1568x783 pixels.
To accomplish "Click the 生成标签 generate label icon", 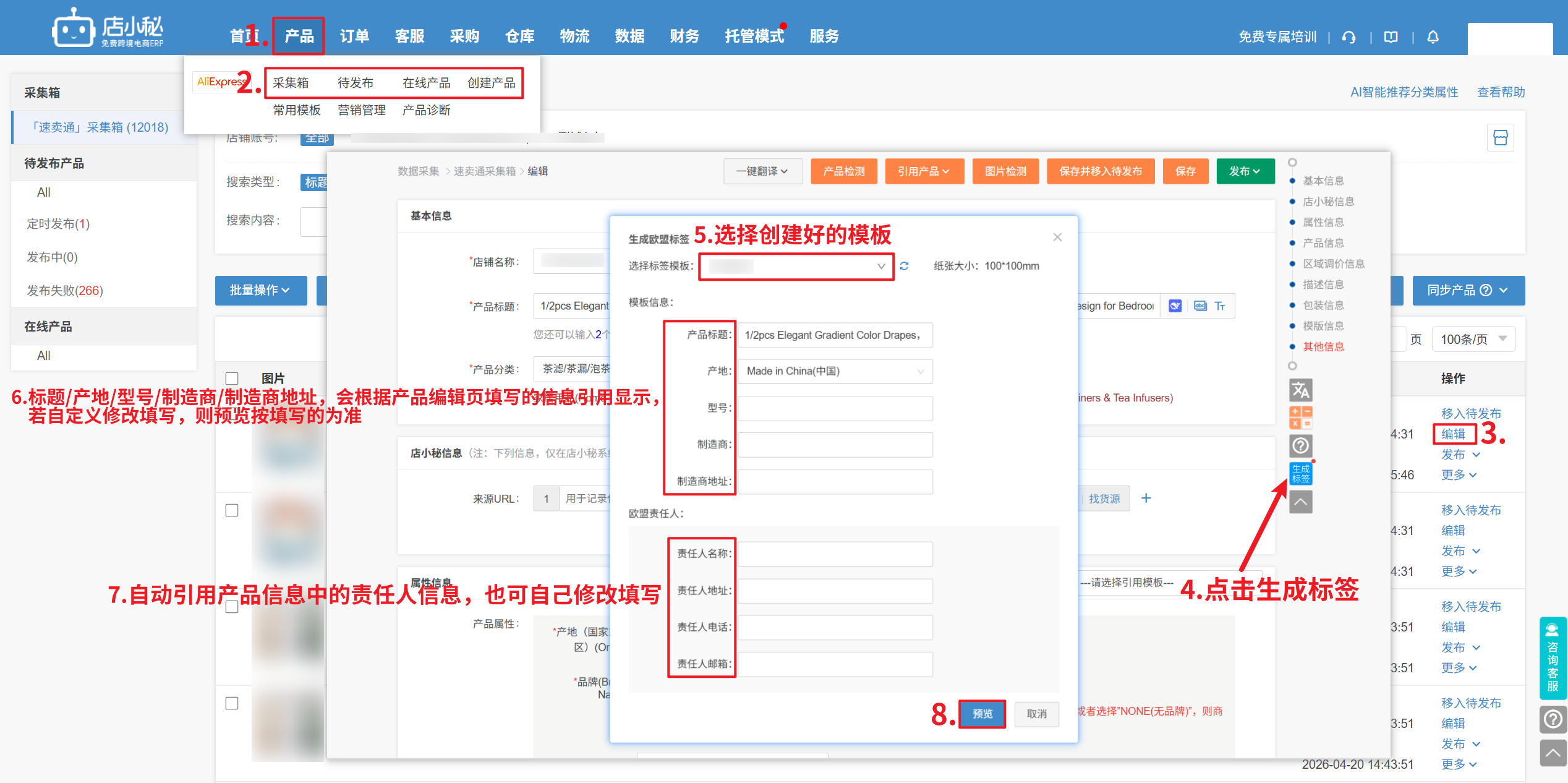I will pos(1300,474).
